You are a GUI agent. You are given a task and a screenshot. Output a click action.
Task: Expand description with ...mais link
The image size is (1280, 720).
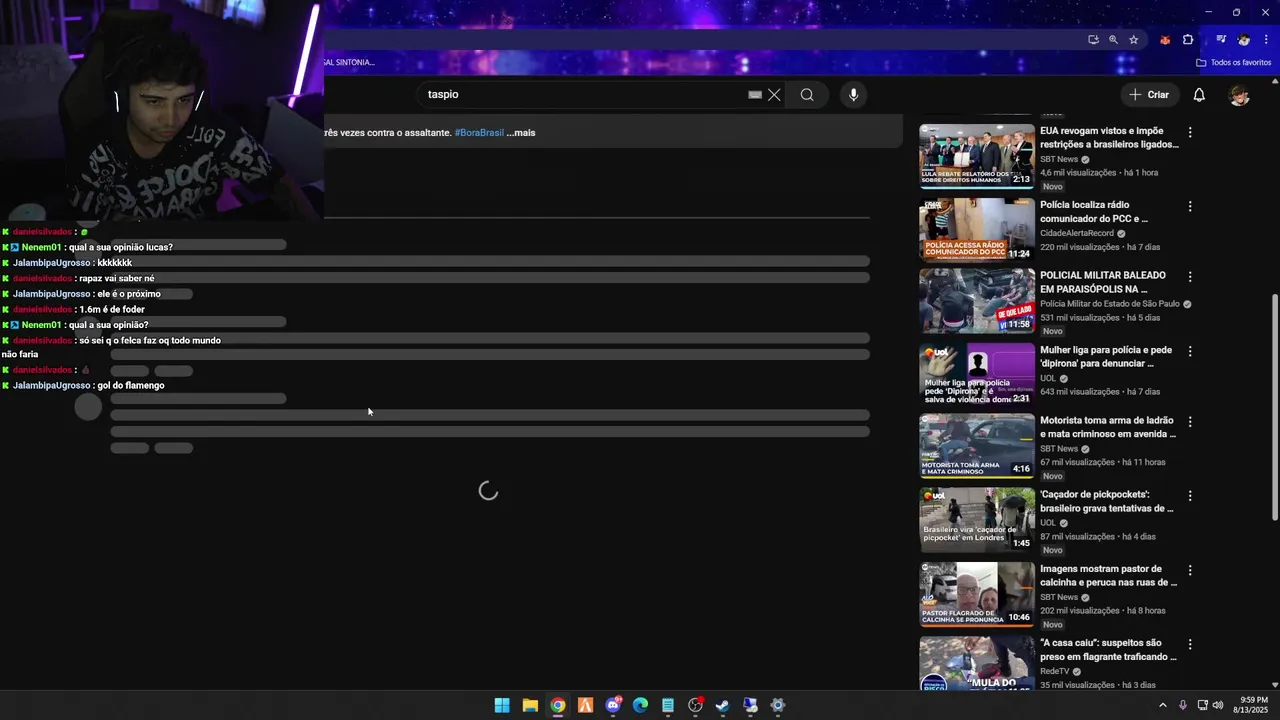(x=521, y=133)
